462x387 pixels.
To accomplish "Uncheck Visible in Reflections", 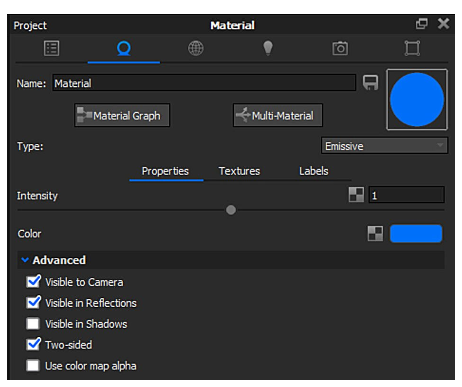I will 33,303.
